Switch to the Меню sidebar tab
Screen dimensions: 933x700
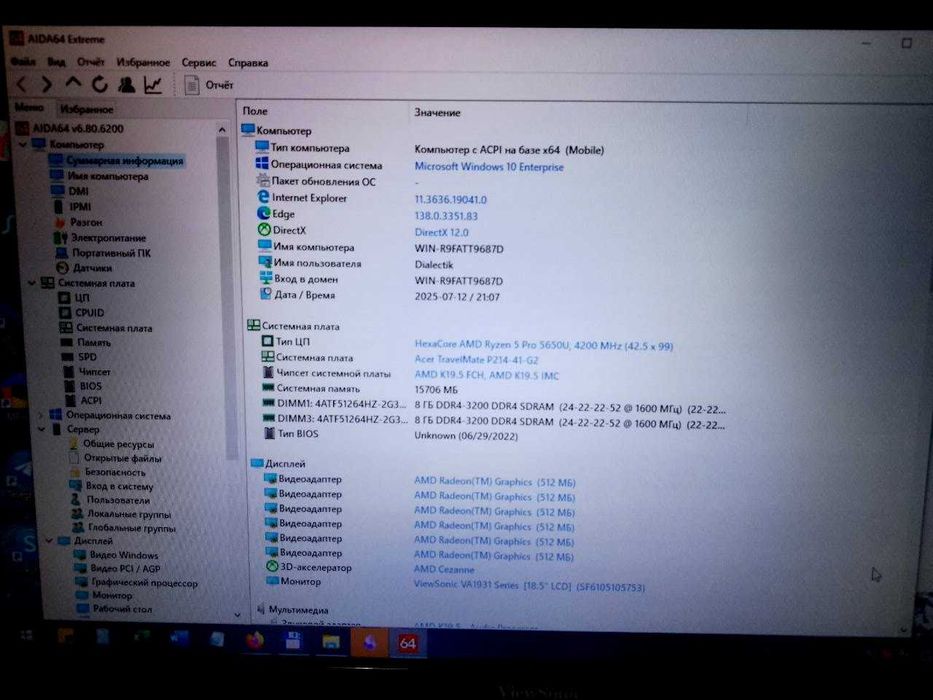pos(29,108)
